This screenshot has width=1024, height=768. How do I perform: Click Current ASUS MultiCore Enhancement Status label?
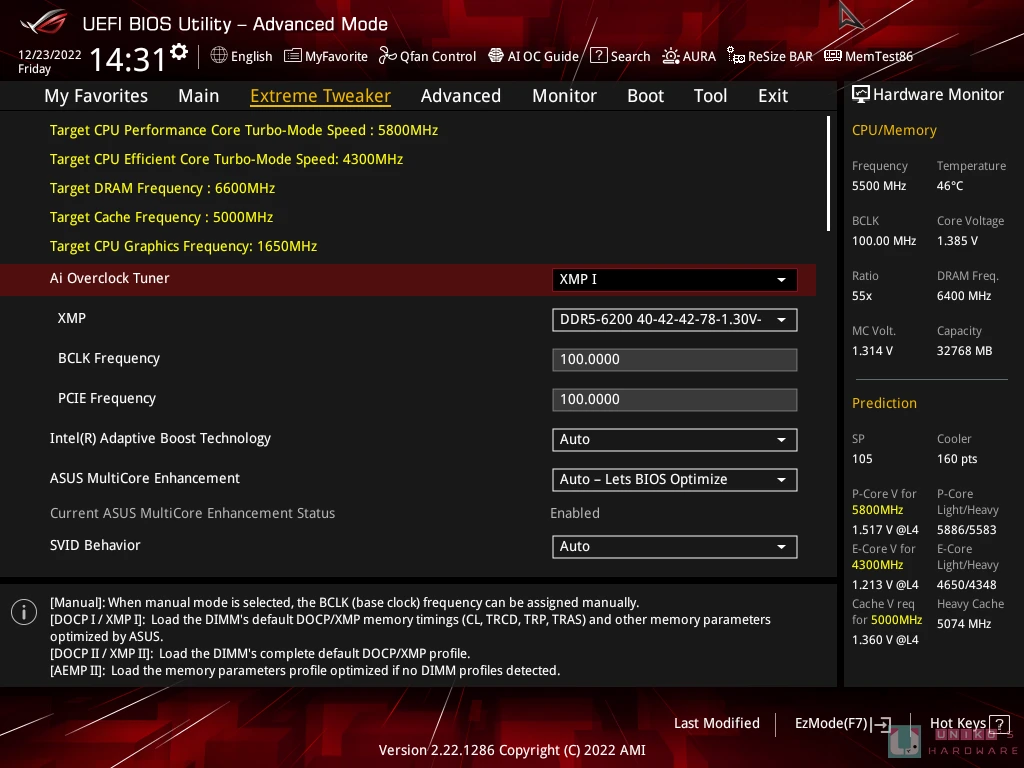coord(192,513)
